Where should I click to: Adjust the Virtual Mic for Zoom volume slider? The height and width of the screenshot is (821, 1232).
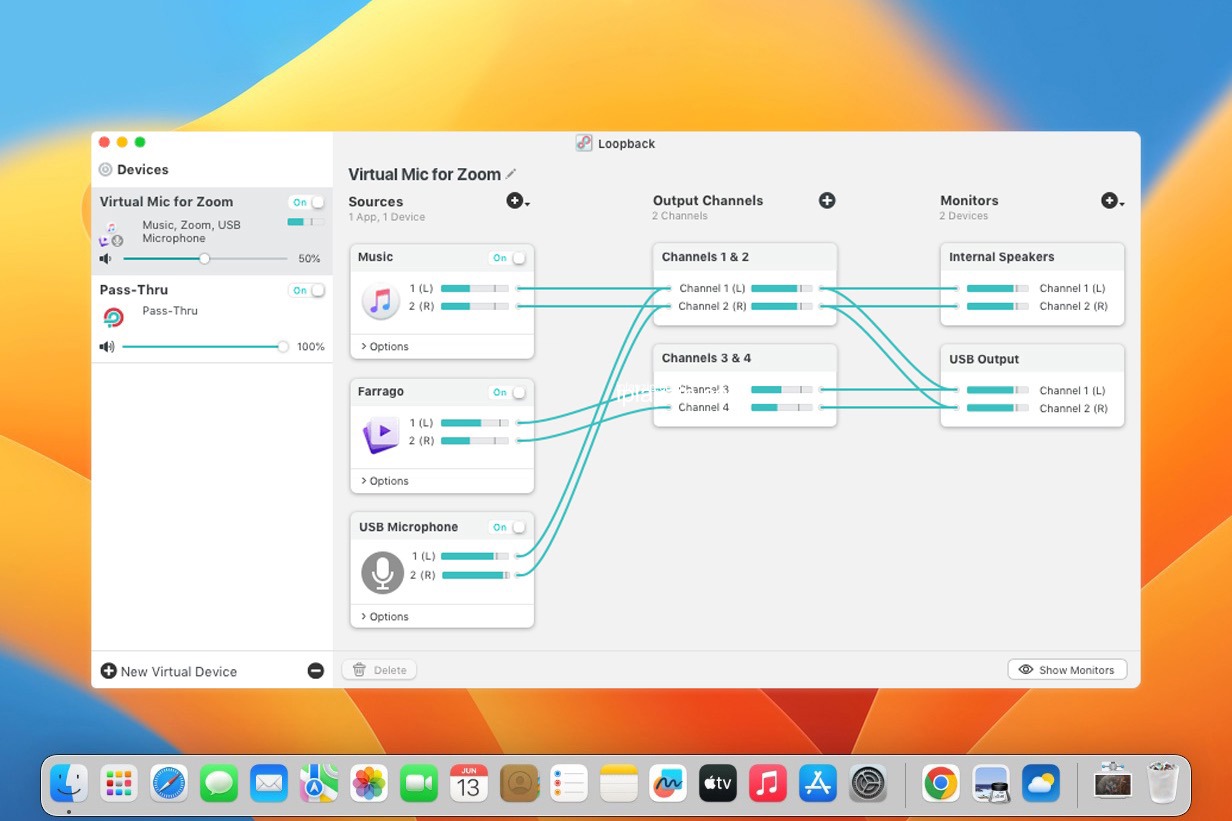click(205, 258)
